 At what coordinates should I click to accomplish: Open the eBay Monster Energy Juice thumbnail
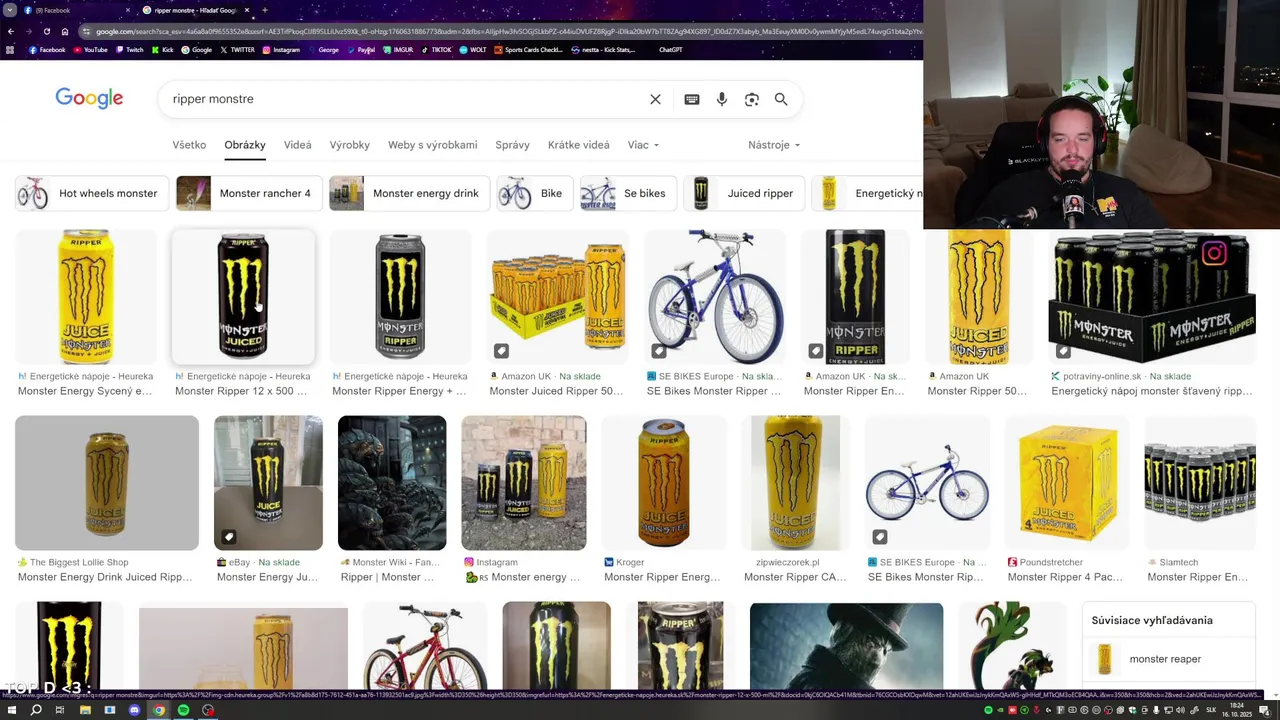pos(268,483)
